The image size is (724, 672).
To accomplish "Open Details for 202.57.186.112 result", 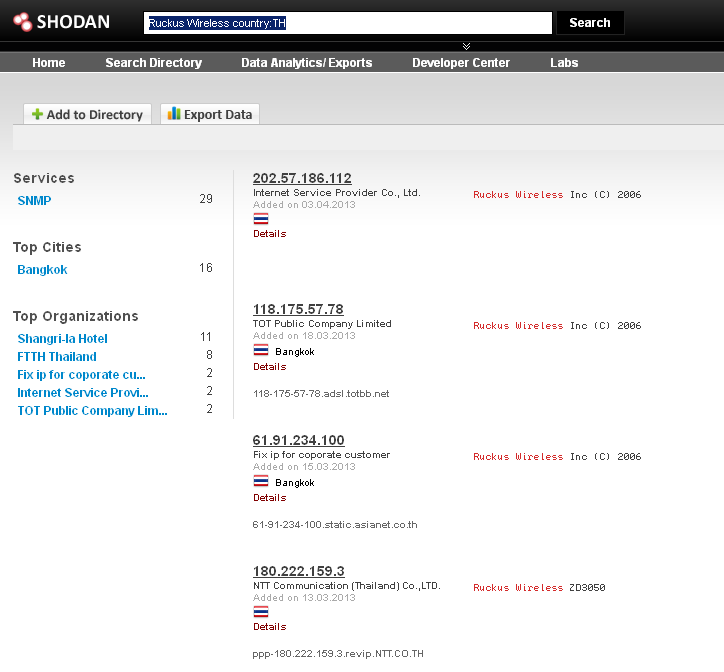I will (x=270, y=234).
